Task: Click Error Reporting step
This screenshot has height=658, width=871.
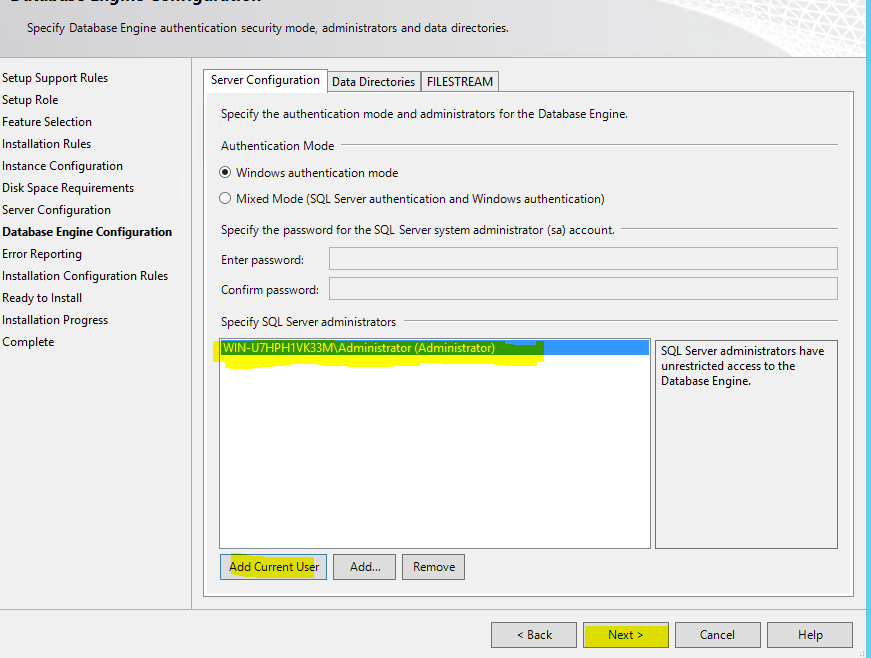Action: (x=42, y=254)
